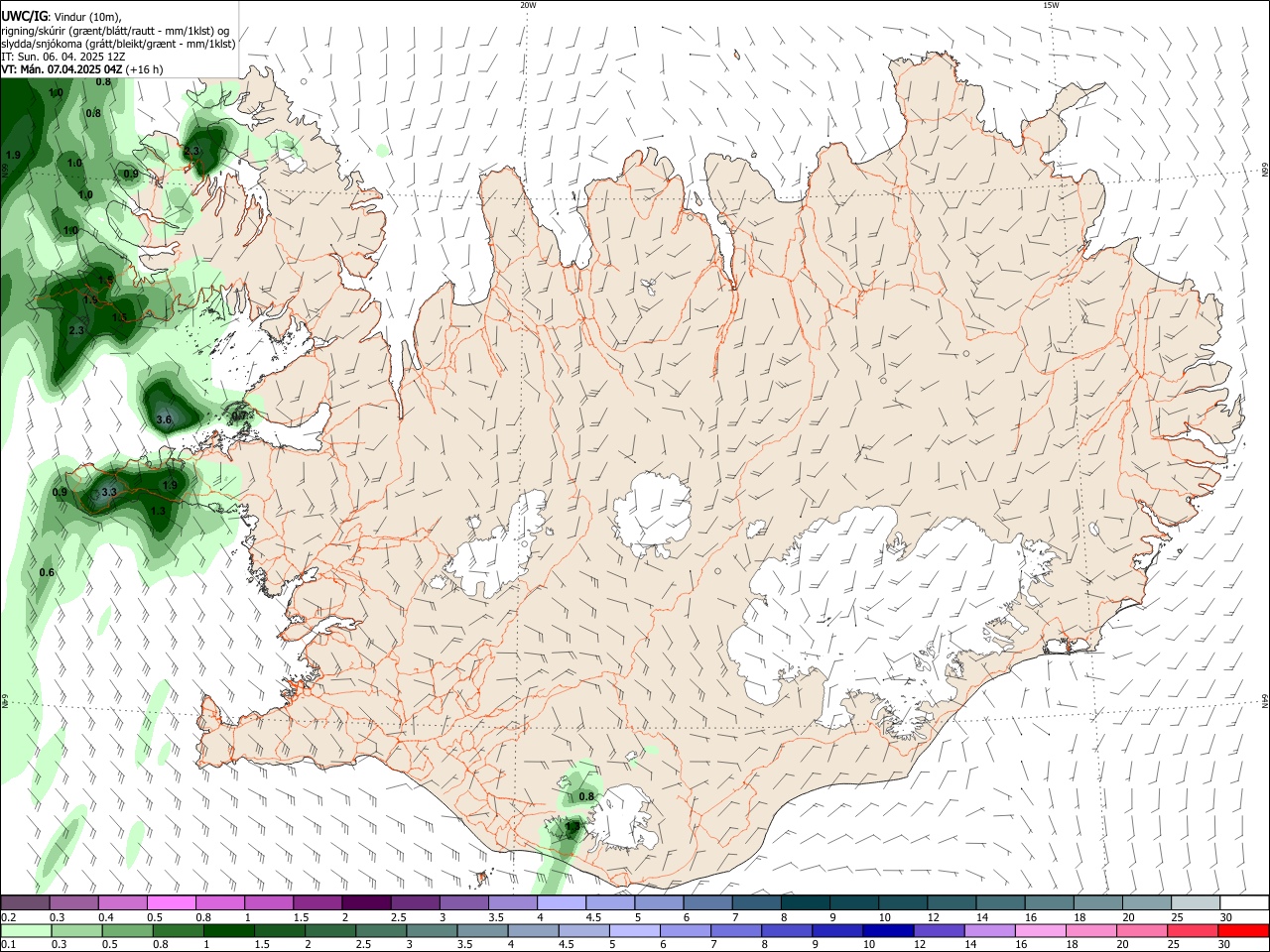Click the bottom-row swatch between 0.5 and 0.8
1270x952 pixels.
tap(127, 931)
